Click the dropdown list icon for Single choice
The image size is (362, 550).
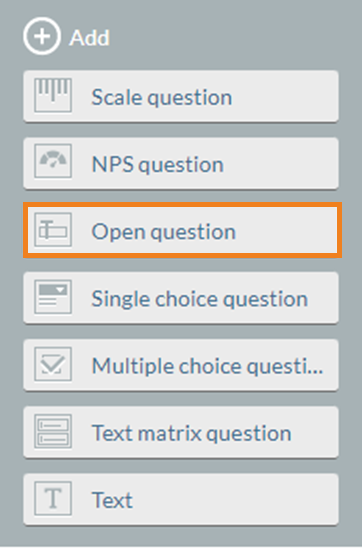pos(53,297)
